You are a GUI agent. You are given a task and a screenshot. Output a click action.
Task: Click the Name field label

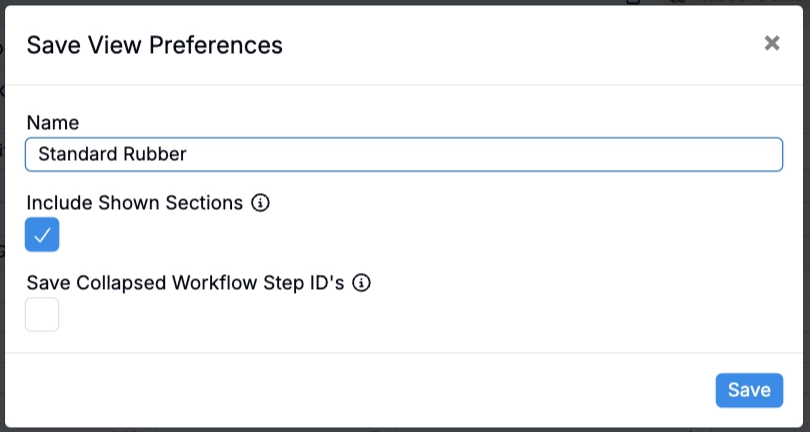click(53, 122)
